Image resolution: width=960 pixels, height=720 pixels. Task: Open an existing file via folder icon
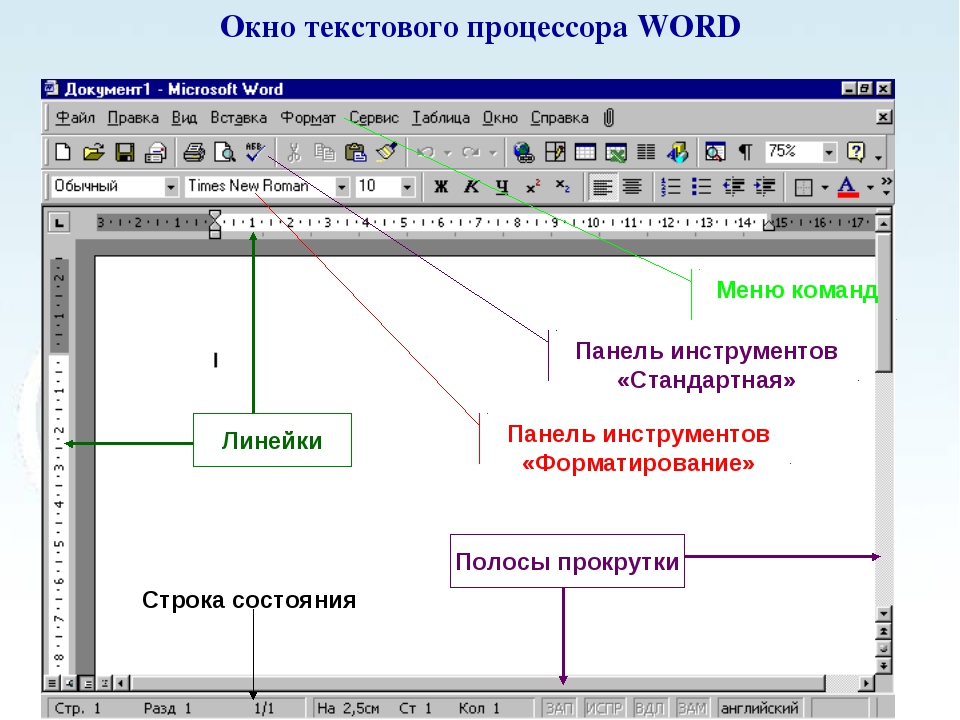(x=93, y=151)
